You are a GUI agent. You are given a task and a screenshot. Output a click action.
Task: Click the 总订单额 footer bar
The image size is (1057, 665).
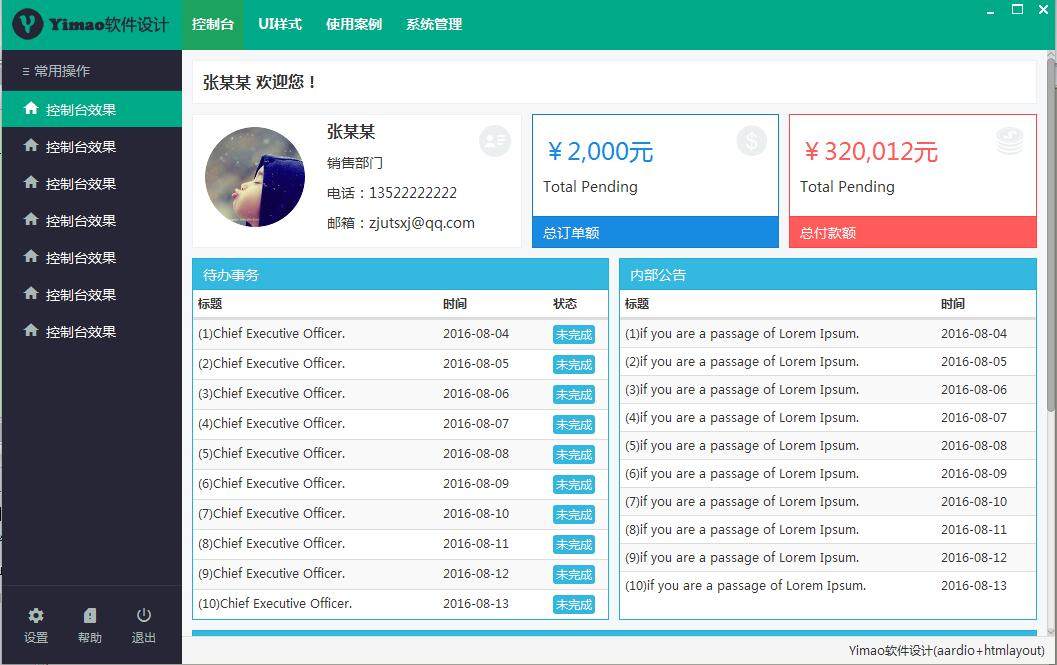(x=655, y=232)
